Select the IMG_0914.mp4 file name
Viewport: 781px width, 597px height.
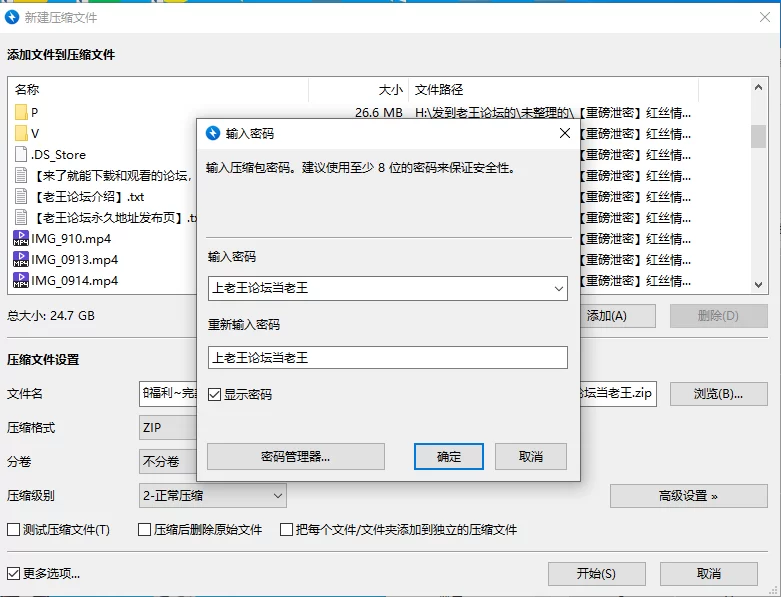click(75, 280)
